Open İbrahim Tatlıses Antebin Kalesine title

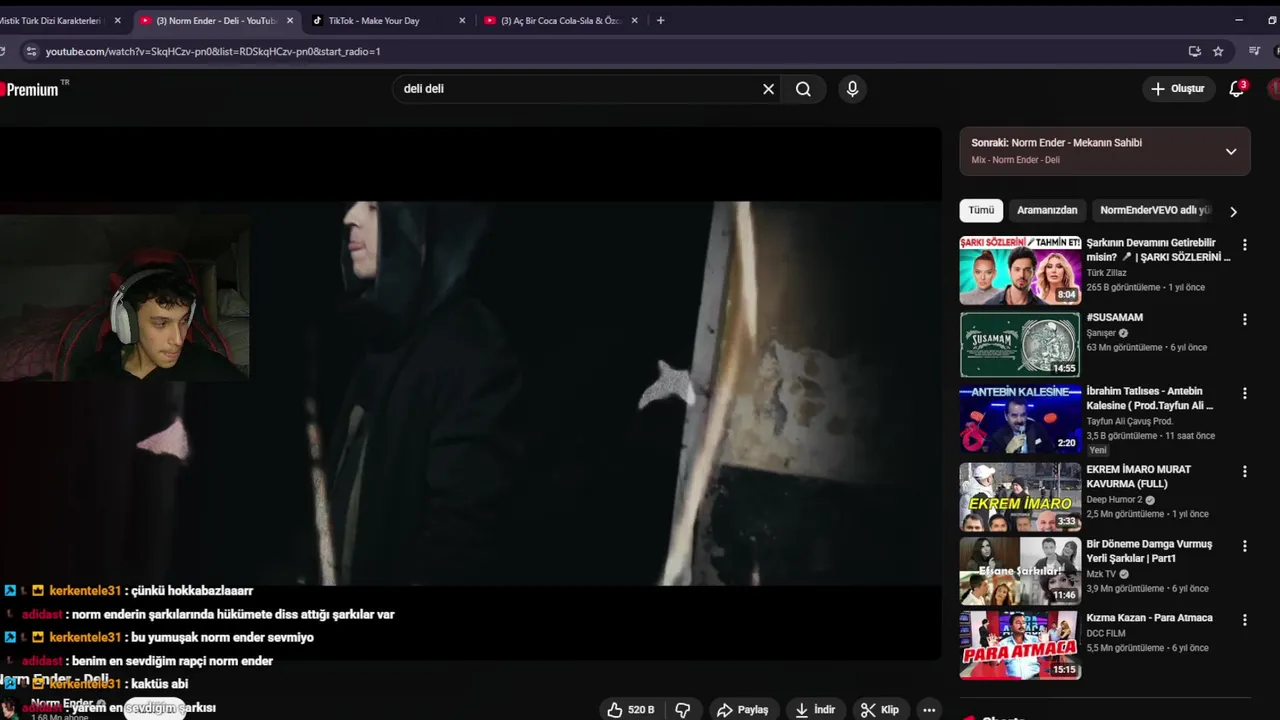1150,399
